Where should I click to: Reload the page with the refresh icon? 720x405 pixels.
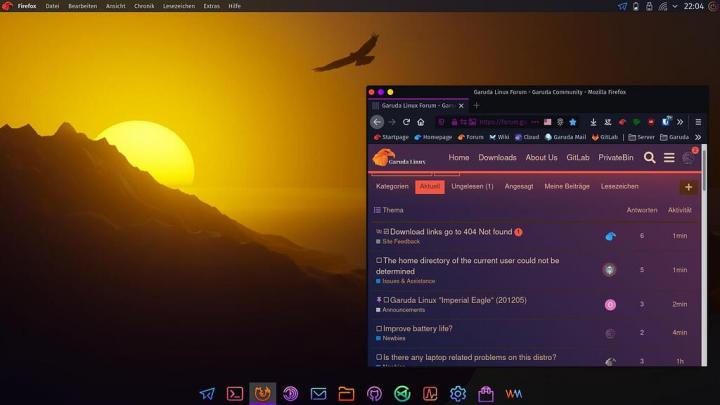point(406,122)
